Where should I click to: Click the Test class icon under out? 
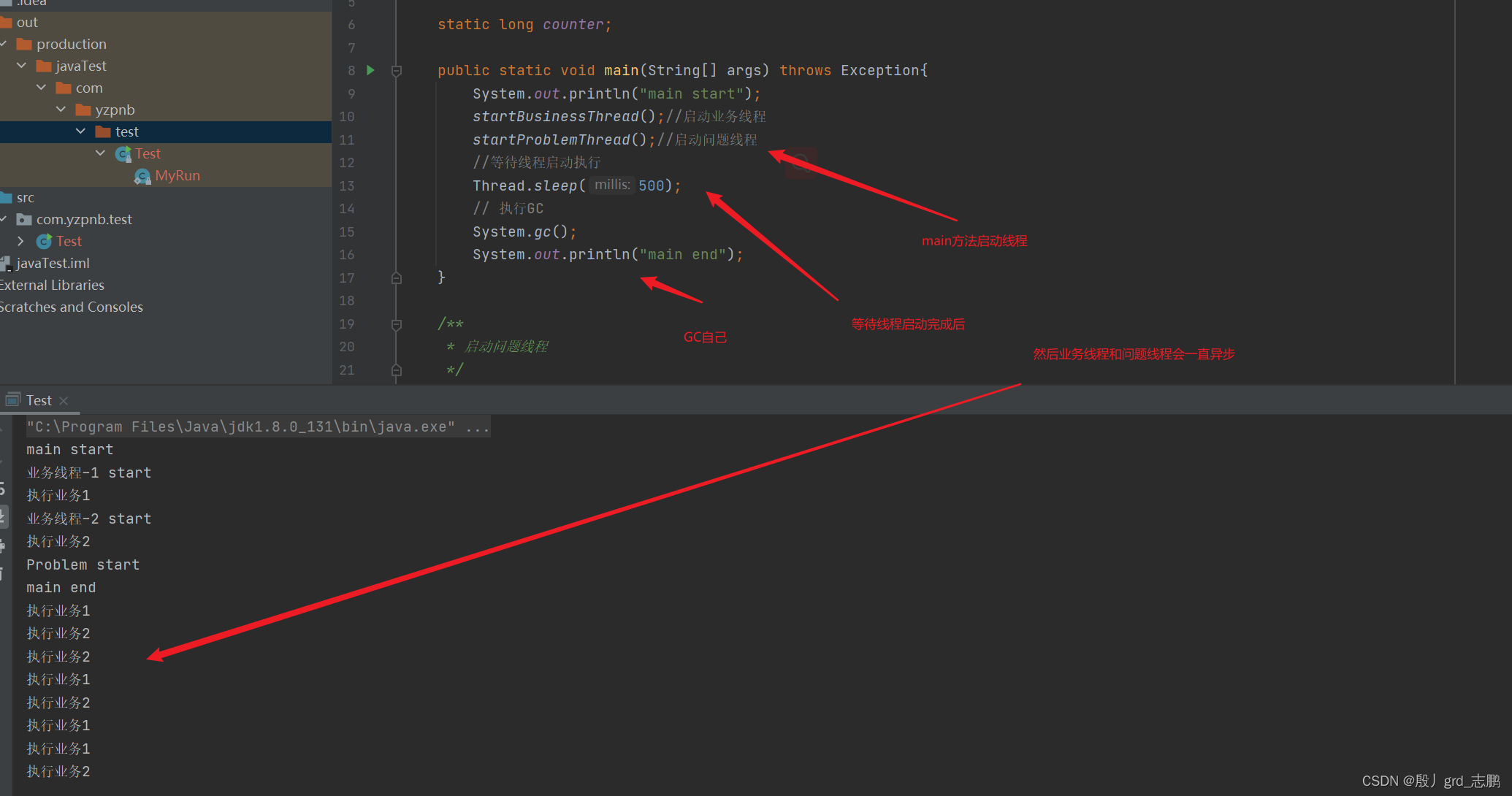click(123, 153)
